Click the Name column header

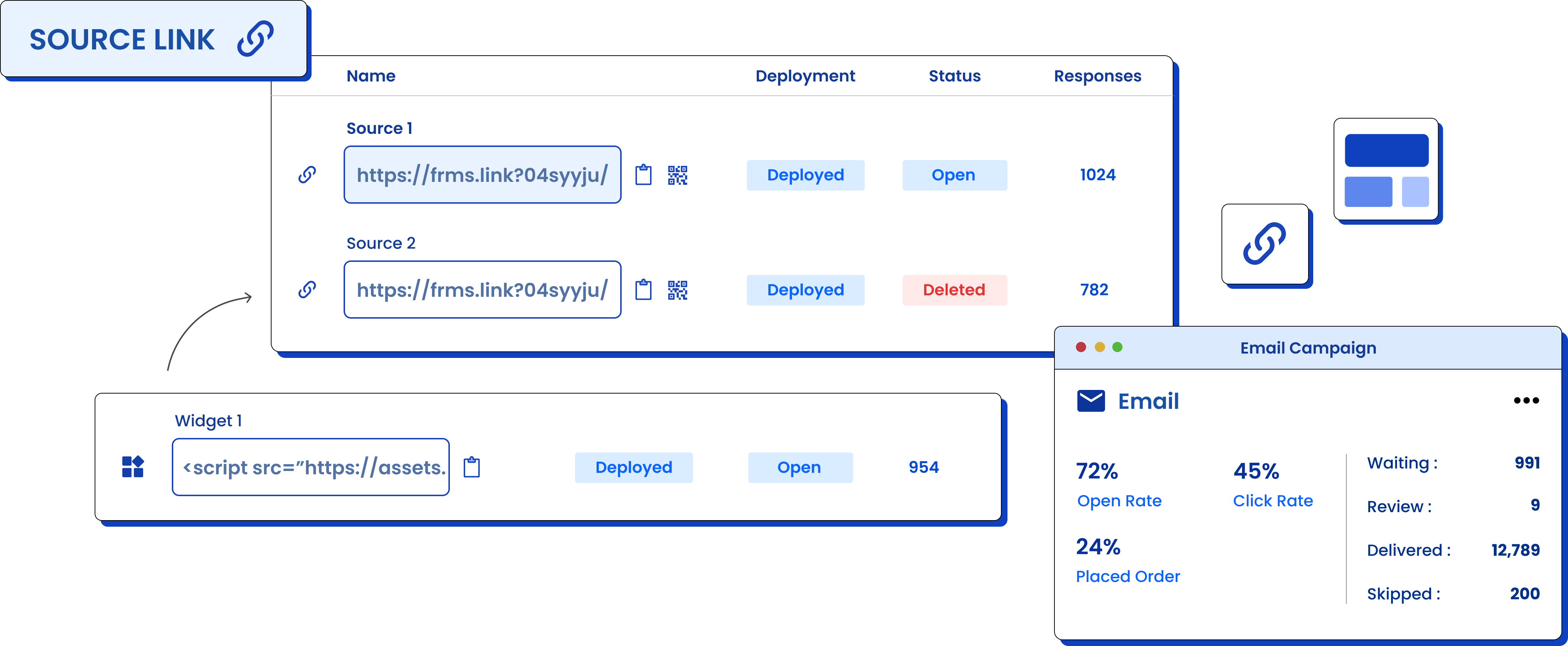tap(371, 76)
